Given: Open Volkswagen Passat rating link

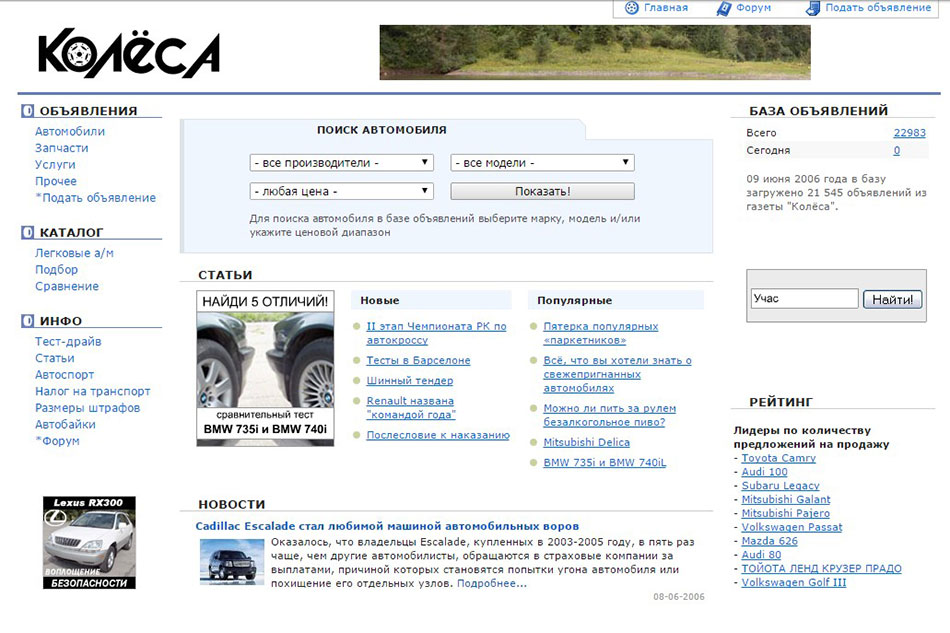Looking at the screenshot, I should 792,528.
